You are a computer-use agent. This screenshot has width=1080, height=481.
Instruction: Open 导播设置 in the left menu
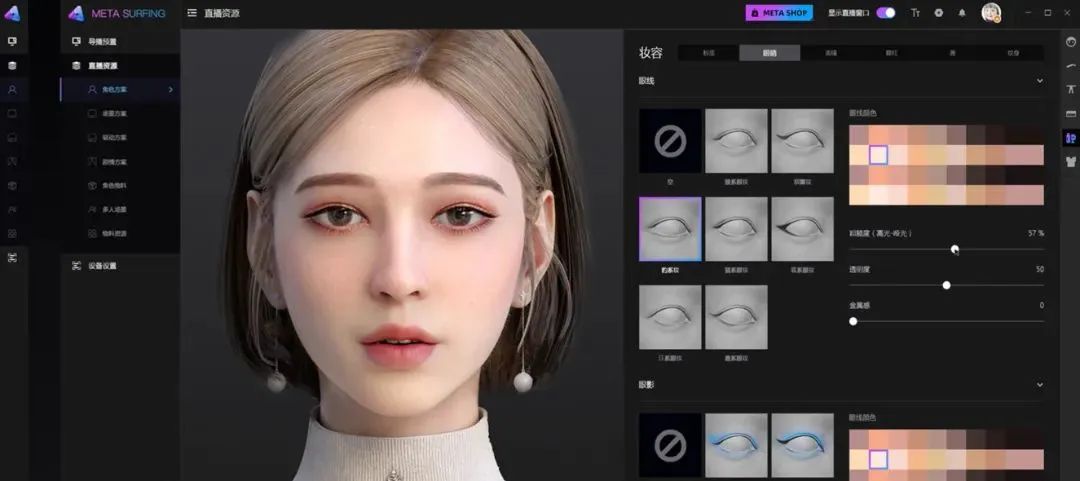click(x=102, y=42)
